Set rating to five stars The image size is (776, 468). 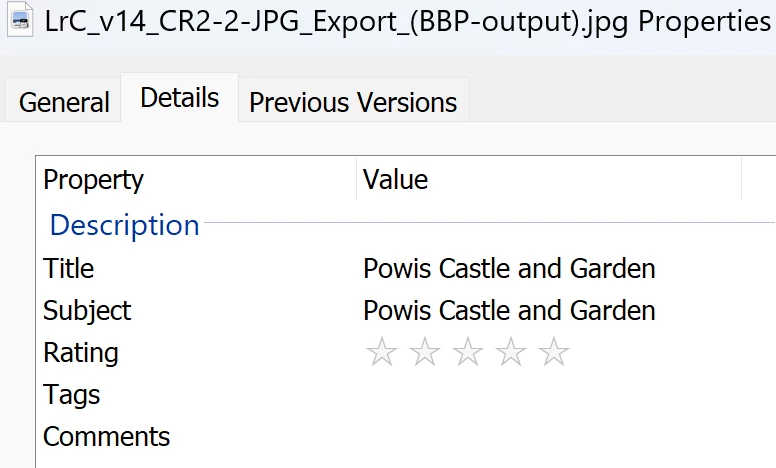pyautogui.click(x=554, y=353)
